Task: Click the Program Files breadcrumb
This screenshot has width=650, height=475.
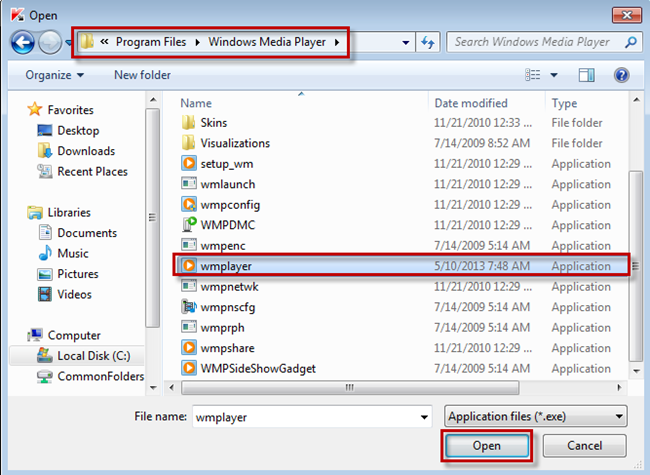Action: click(151, 42)
